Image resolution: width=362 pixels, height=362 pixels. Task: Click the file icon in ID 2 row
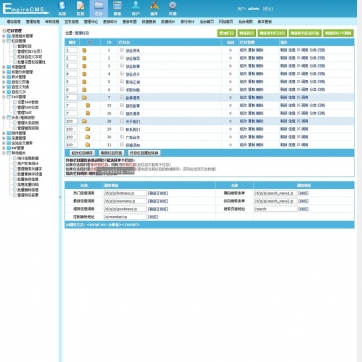[x=84, y=58]
